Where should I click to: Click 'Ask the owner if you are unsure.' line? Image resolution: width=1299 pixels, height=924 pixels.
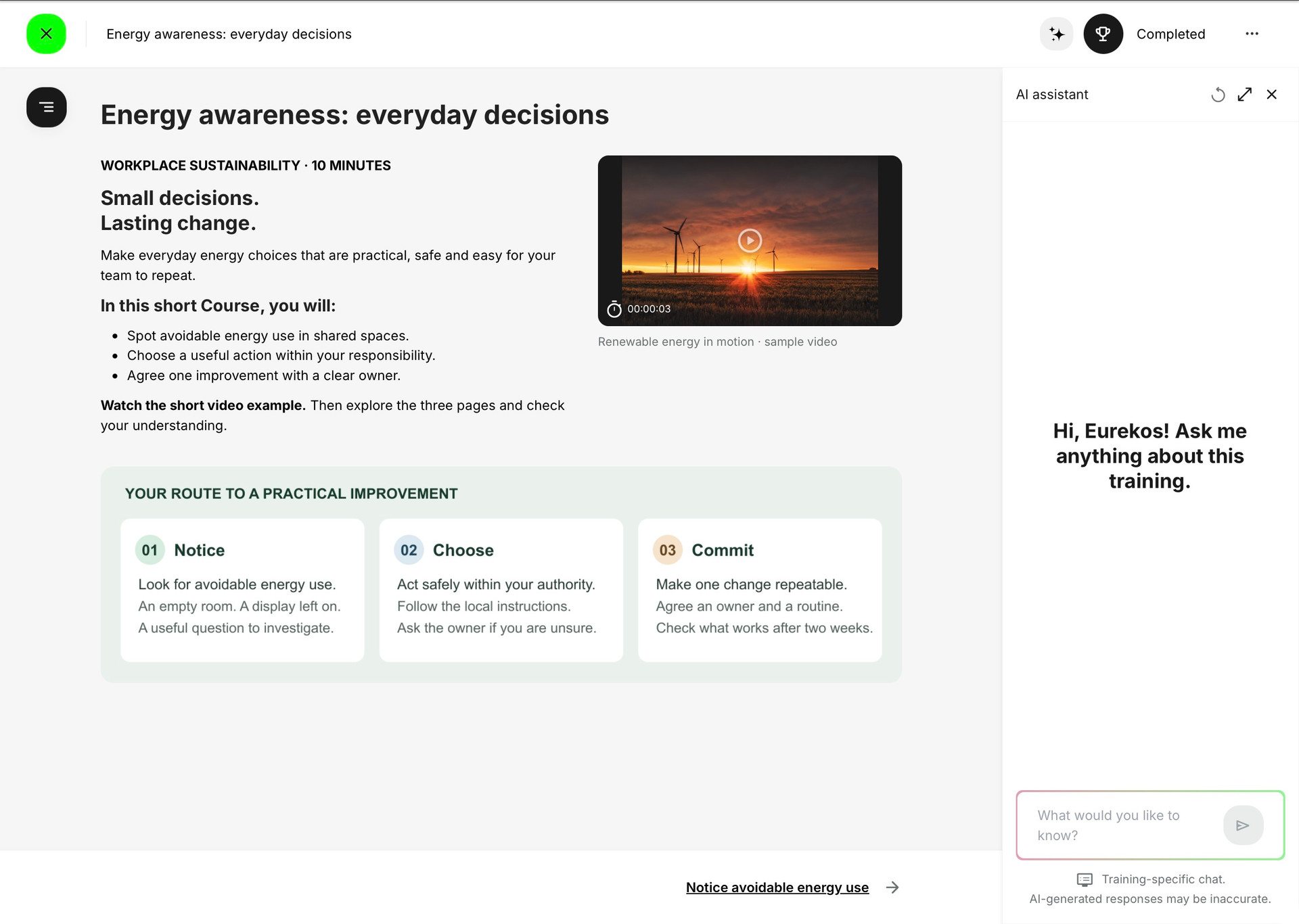click(x=496, y=628)
